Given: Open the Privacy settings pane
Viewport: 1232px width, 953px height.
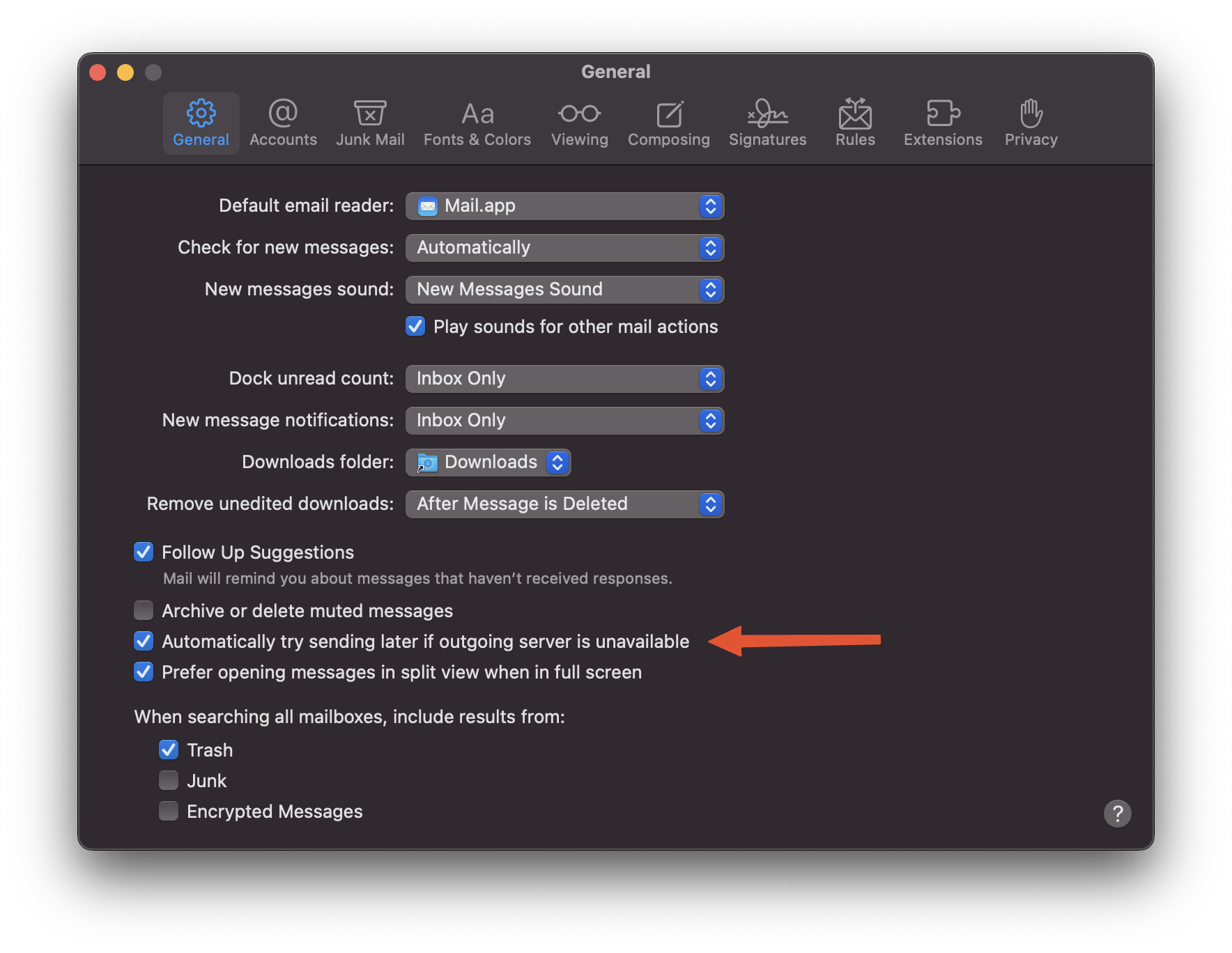Looking at the screenshot, I should tap(1031, 123).
